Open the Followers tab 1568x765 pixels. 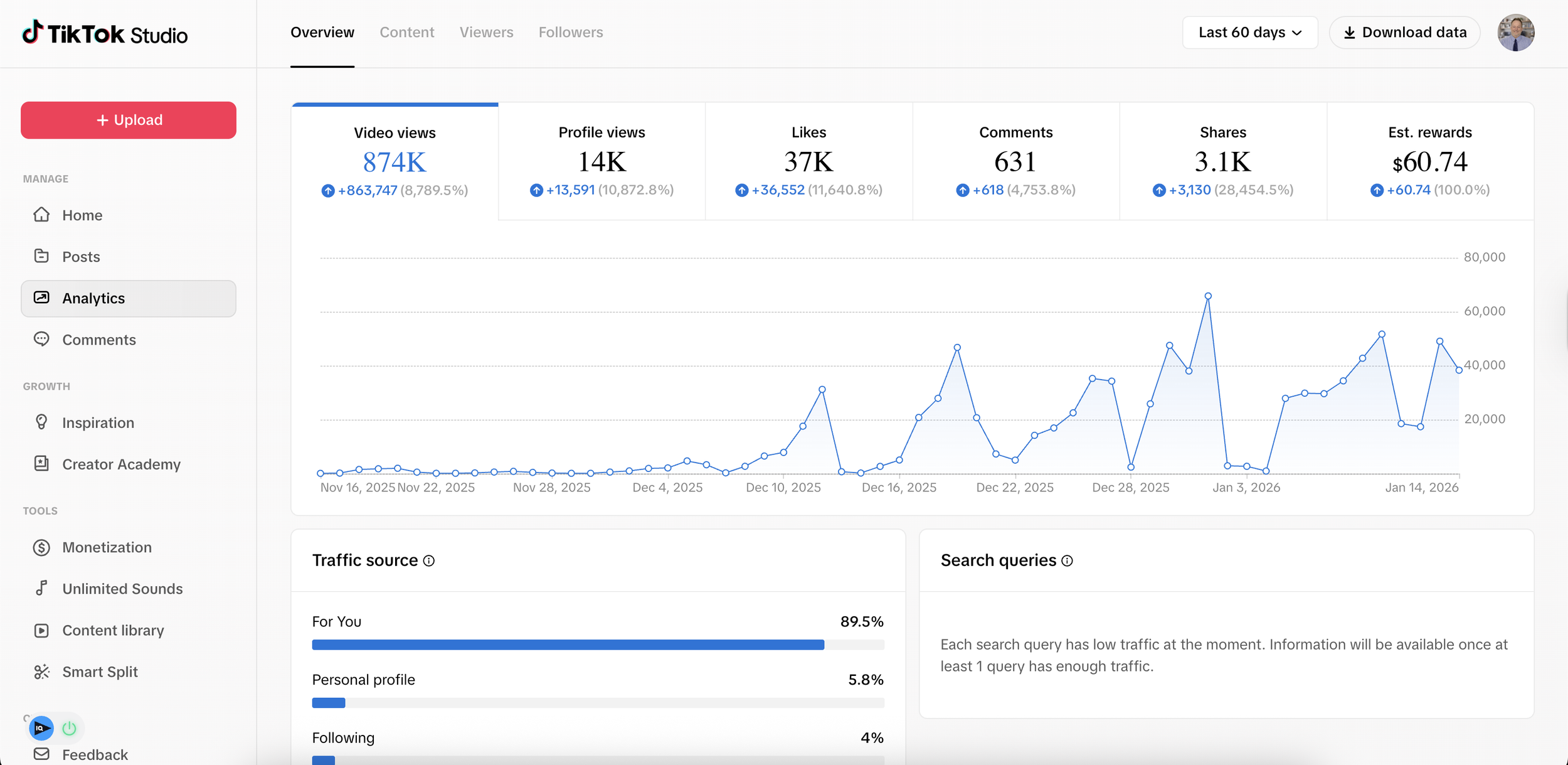[570, 32]
